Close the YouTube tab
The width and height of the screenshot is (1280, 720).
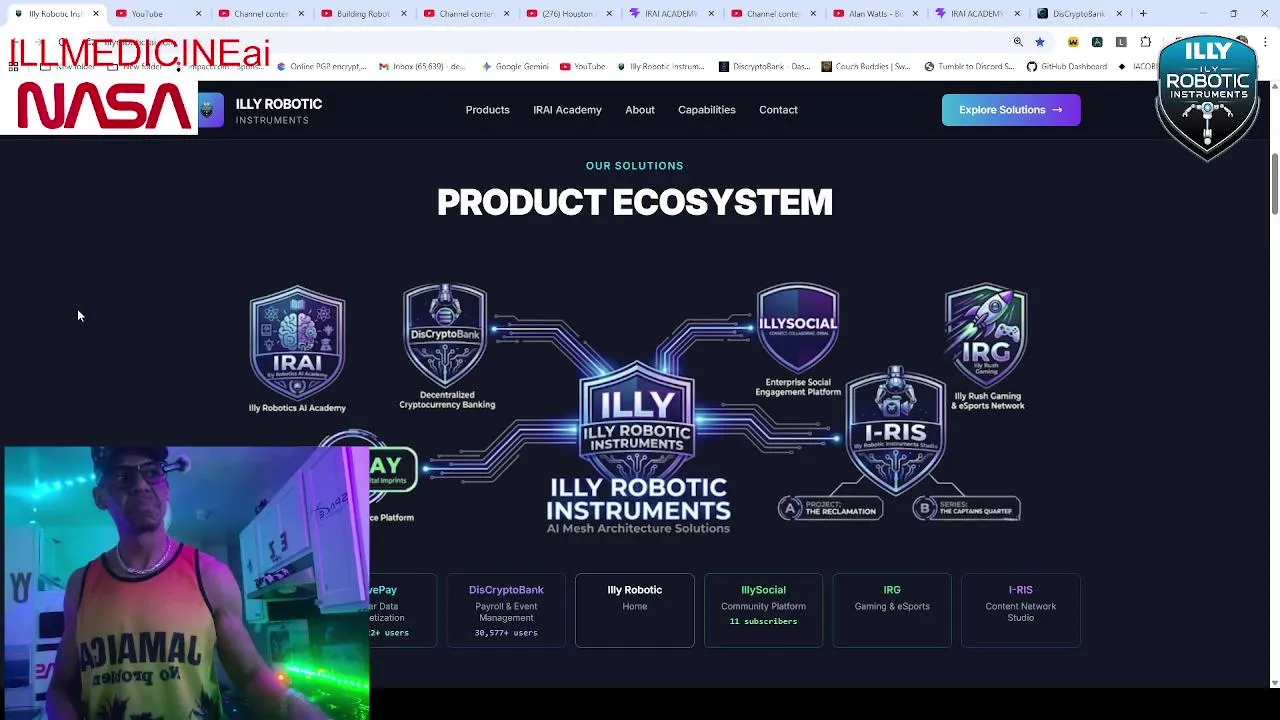pos(198,14)
